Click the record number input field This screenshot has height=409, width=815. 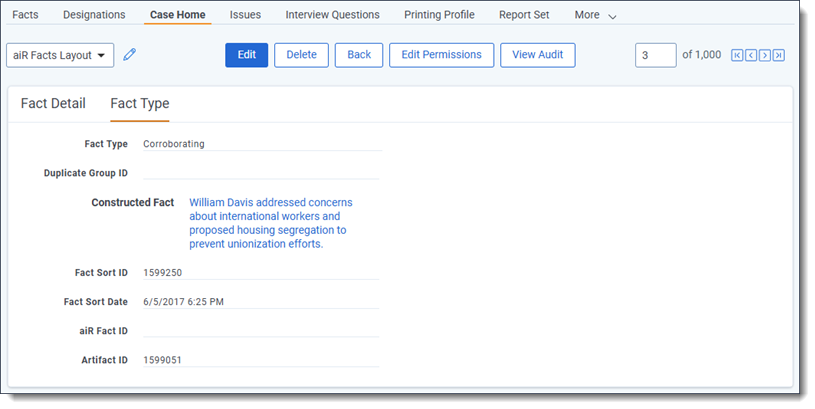[x=655, y=55]
